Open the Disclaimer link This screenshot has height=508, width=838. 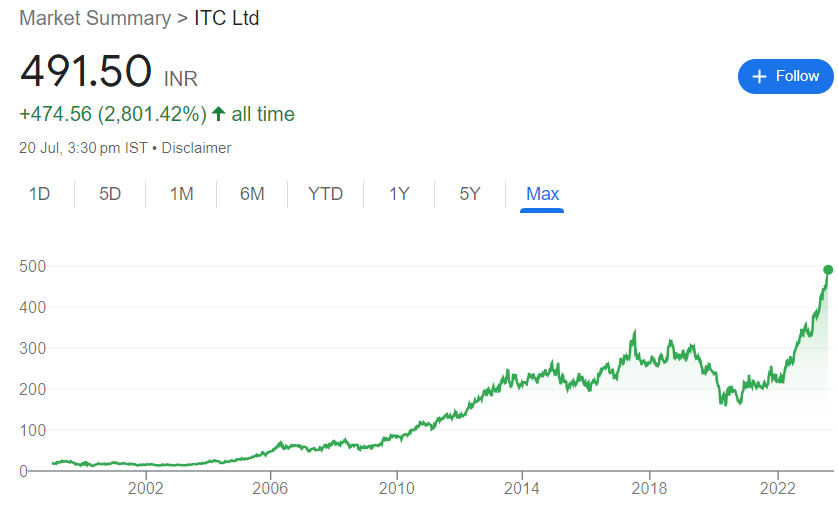tap(196, 148)
